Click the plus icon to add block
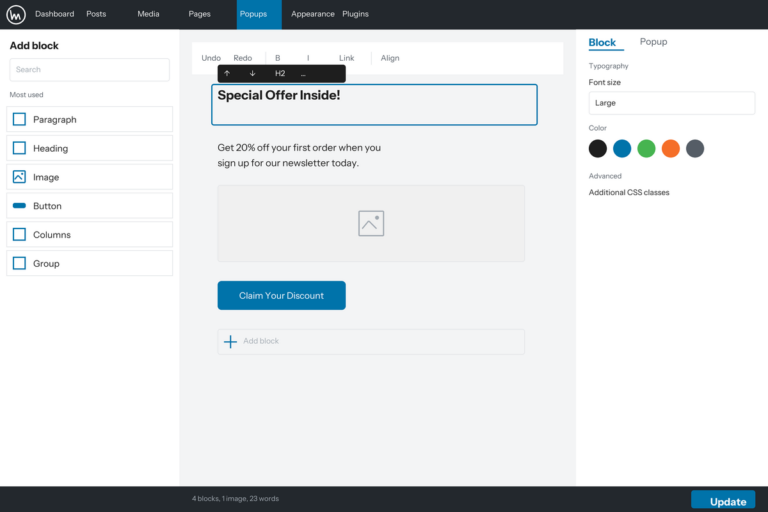This screenshot has width=768, height=512. pyautogui.click(x=230, y=341)
